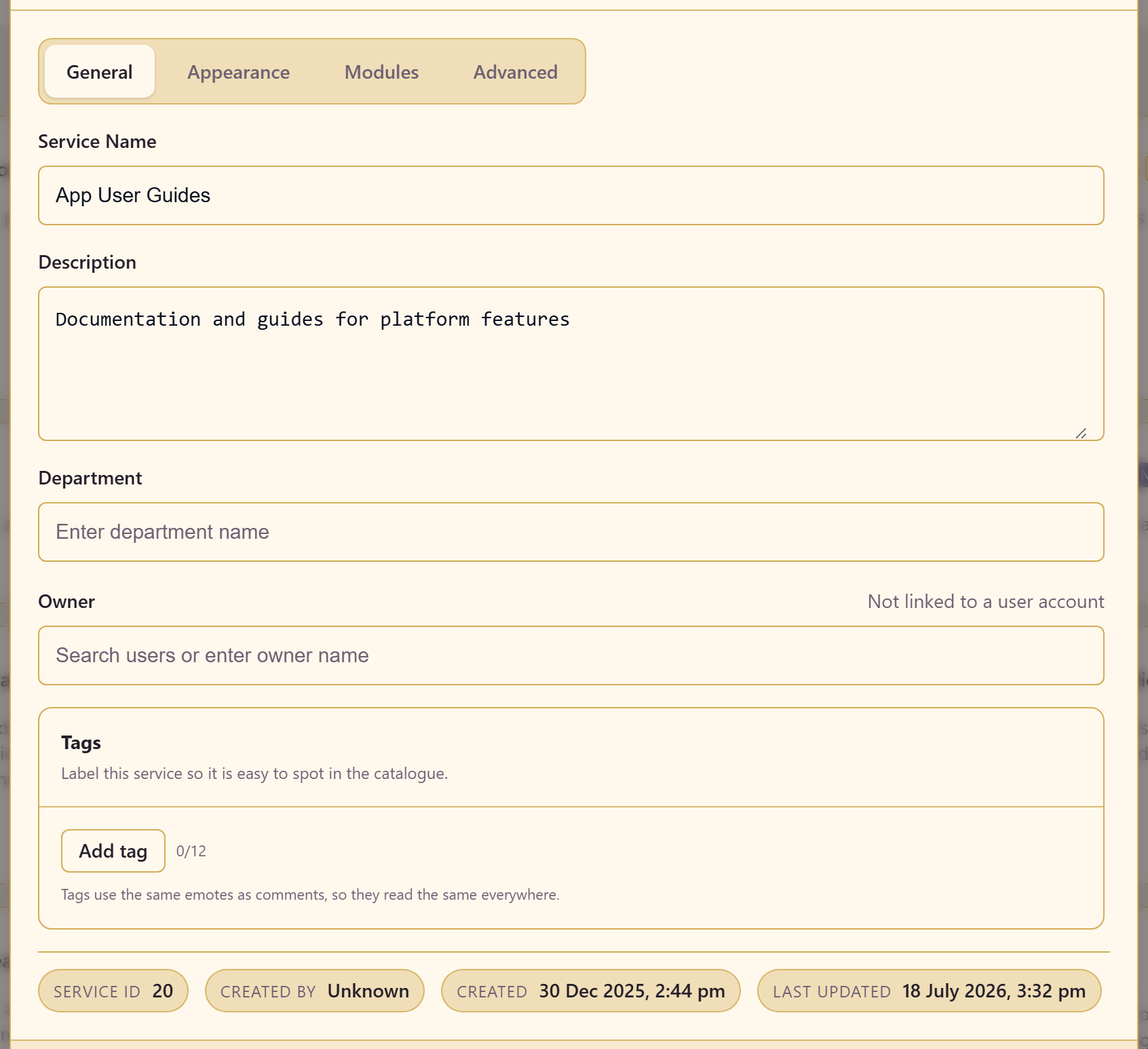Viewport: 1148px width, 1049px height.
Task: Open the Appearance tab
Action: click(239, 72)
